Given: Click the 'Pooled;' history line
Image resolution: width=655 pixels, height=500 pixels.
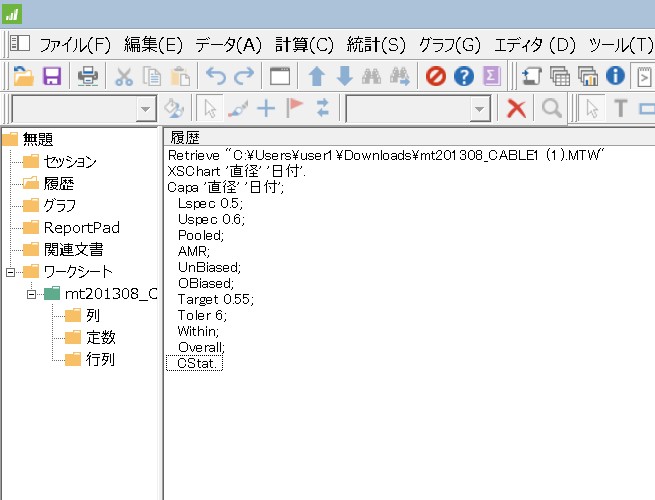Looking at the screenshot, I should (201, 235).
